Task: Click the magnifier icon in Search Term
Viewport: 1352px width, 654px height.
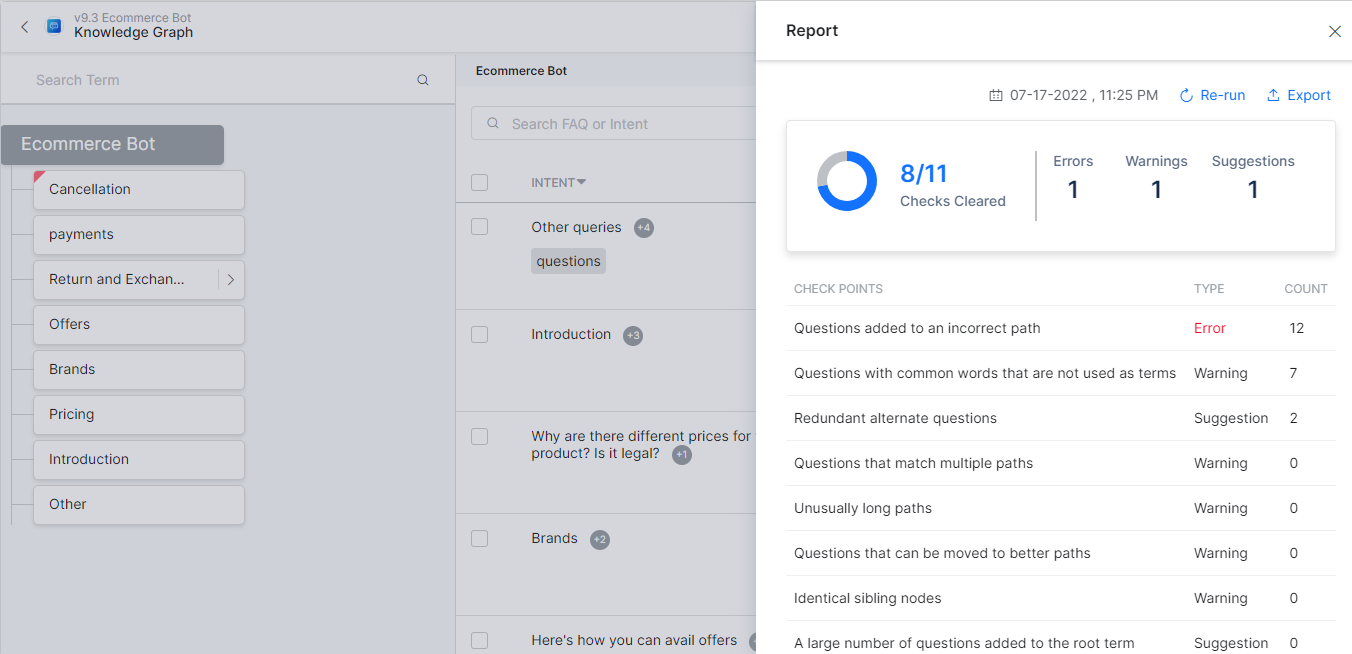Action: (x=423, y=80)
